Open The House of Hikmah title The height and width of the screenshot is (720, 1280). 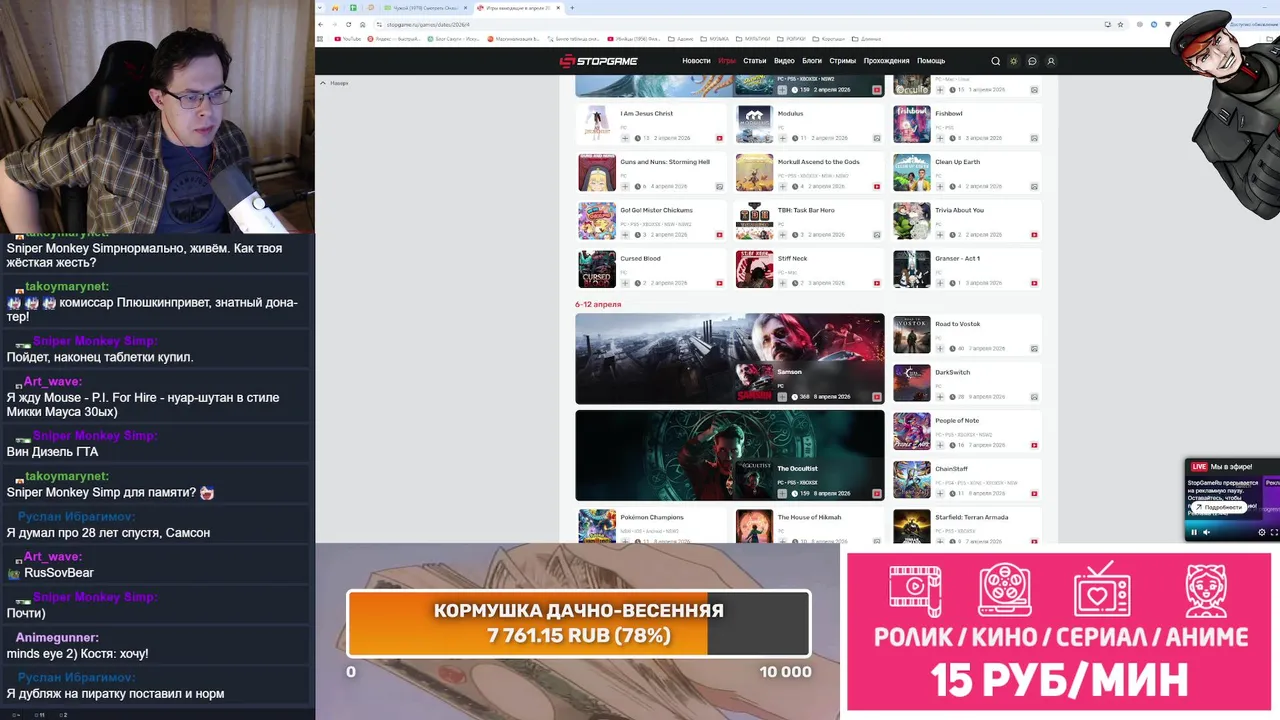point(809,517)
